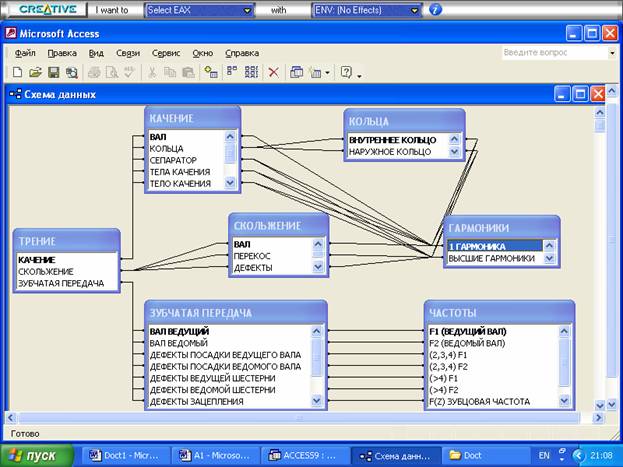
Task: Click the Show Table icon with plus
Action: 211,72
